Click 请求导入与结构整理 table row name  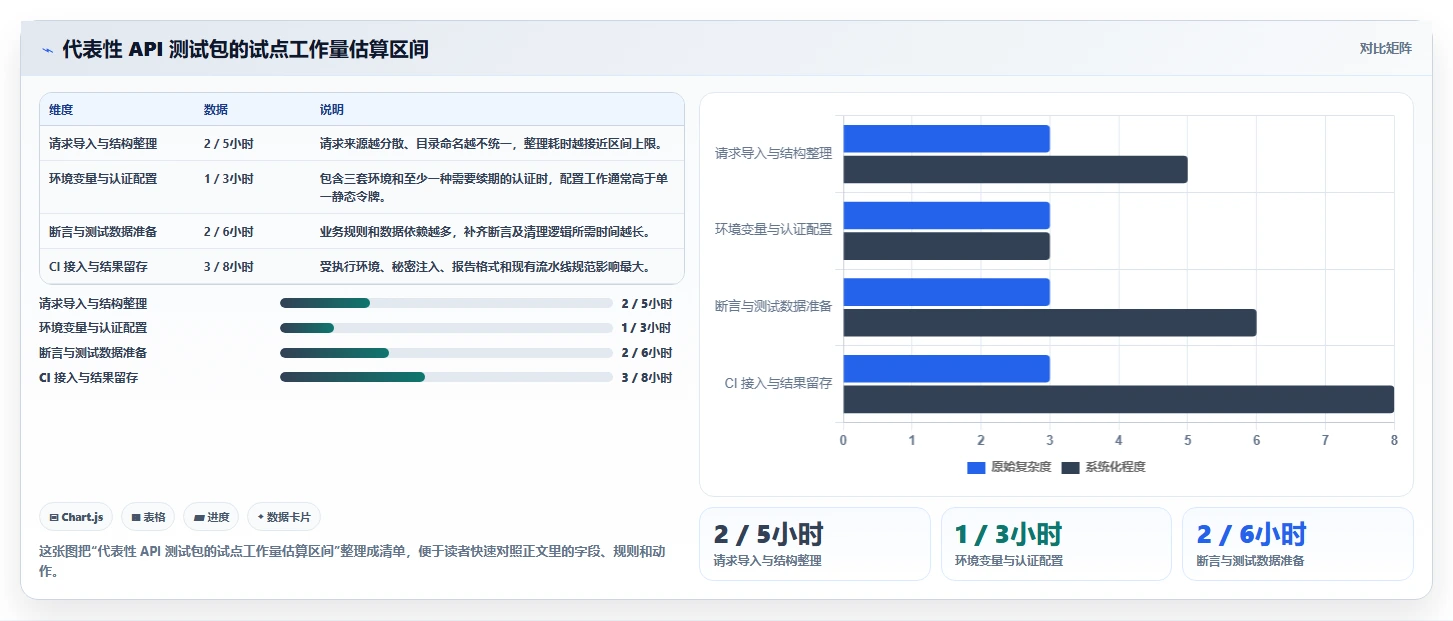click(103, 143)
